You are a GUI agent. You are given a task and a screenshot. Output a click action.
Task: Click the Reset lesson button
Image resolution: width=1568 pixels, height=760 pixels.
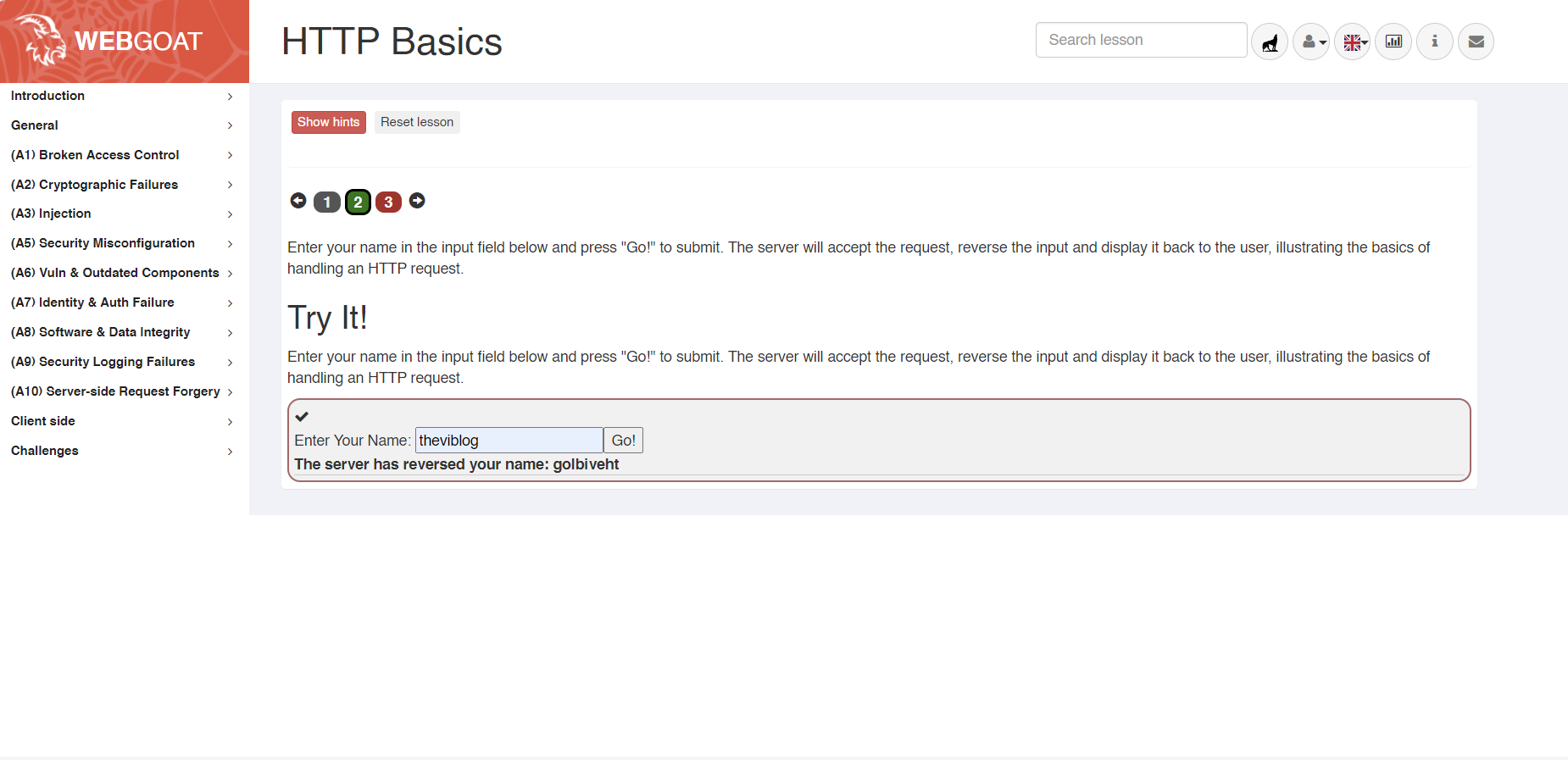[x=416, y=122]
